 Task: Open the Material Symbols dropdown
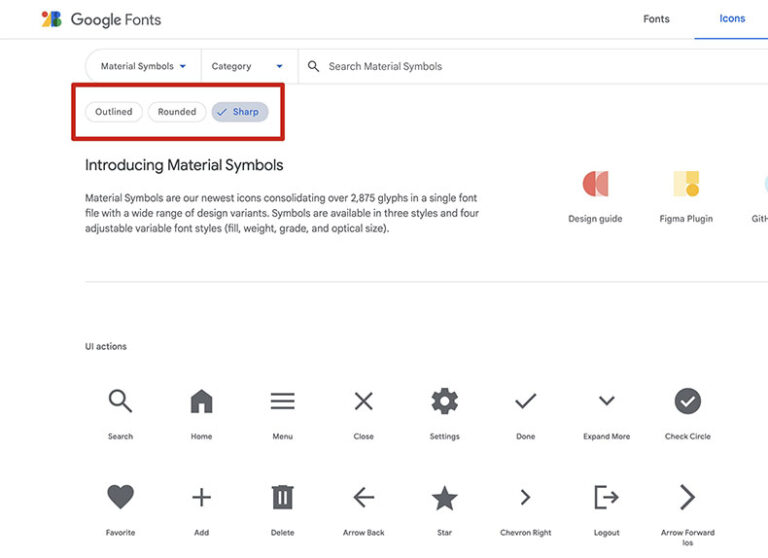click(x=143, y=67)
